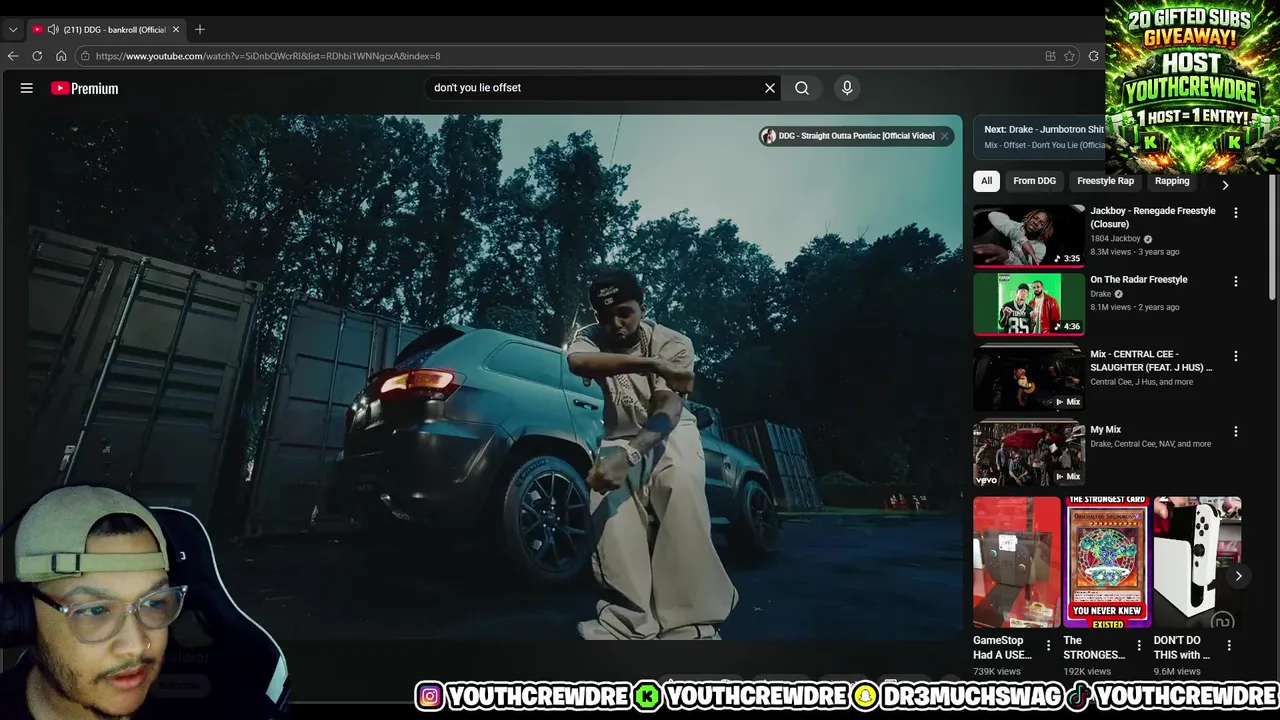Screen dimensions: 1280x720
Task: Open more options for Jackboy Renegade Freestyle
Action: (x=1236, y=213)
